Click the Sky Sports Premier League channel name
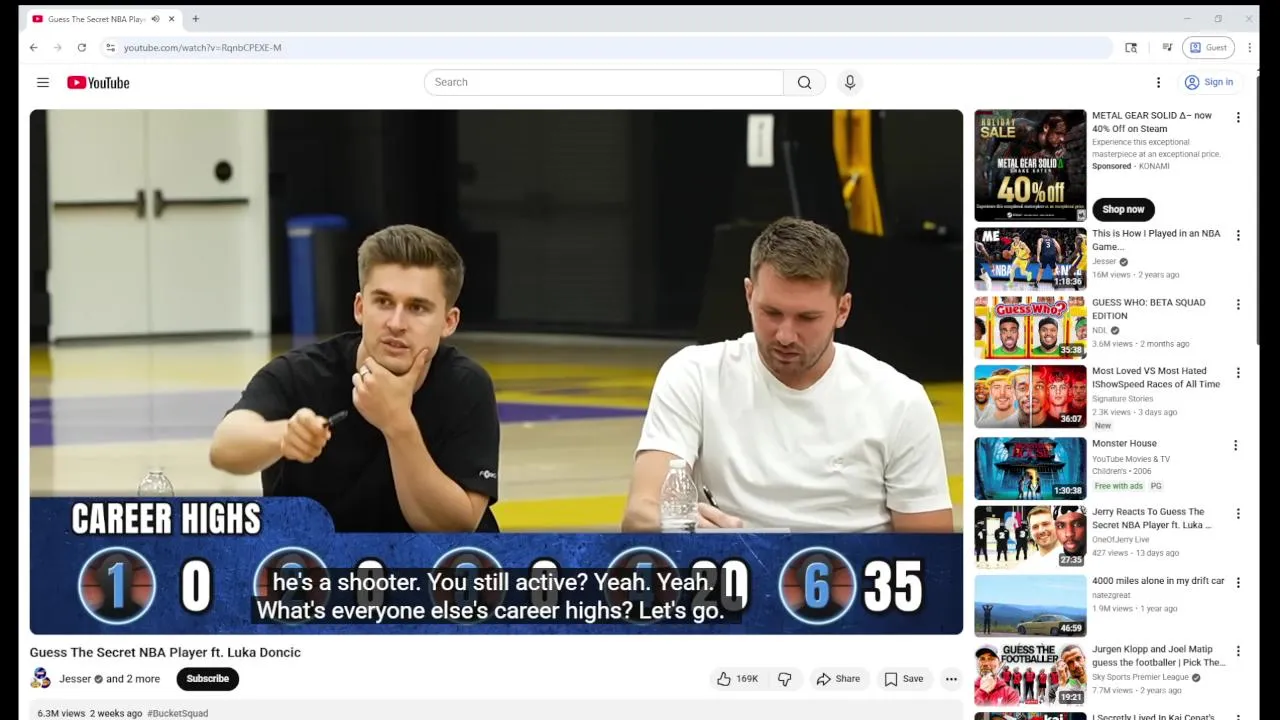 coord(1140,677)
